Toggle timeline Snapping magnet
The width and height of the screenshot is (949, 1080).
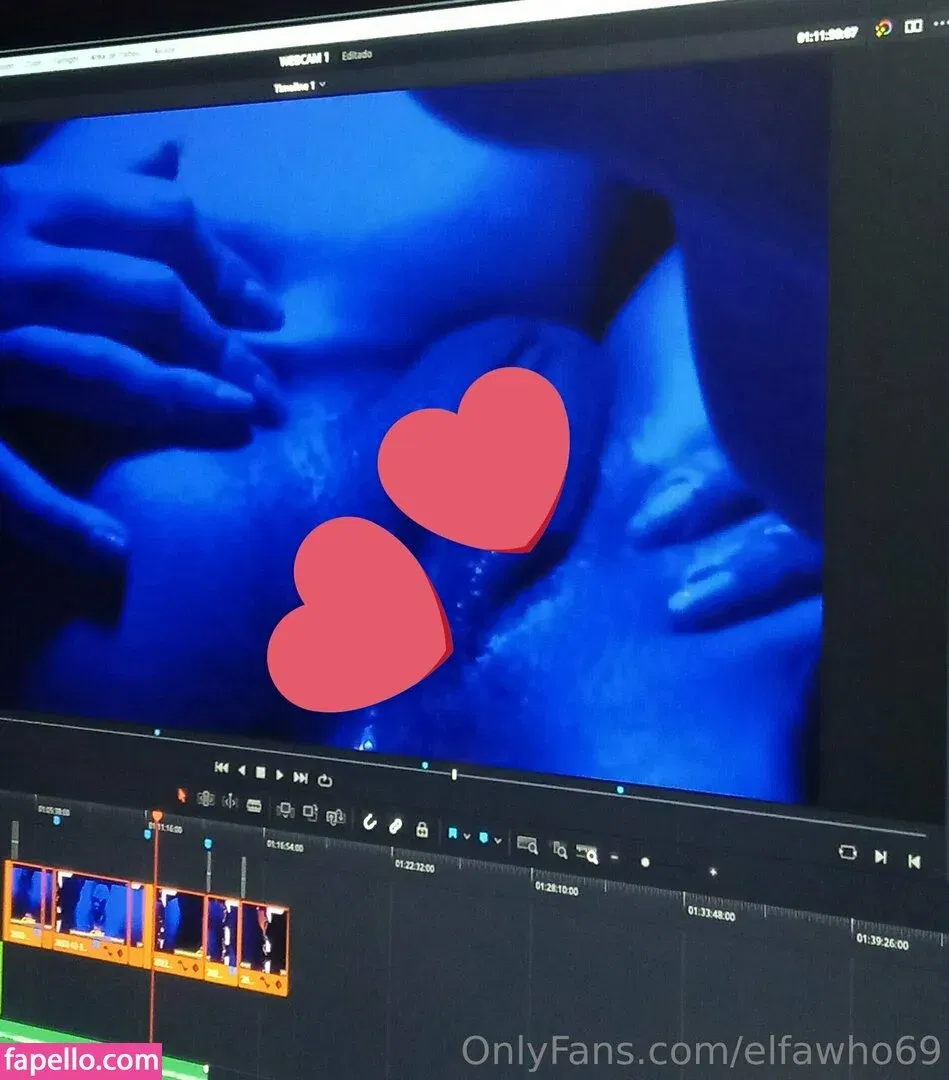pos(369,822)
